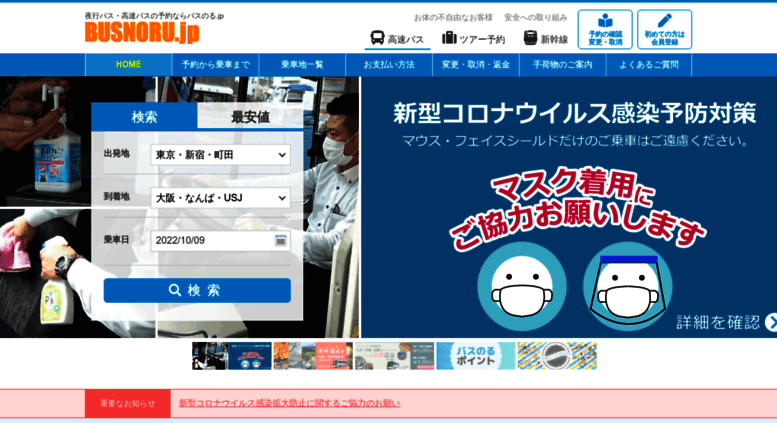Open the calendar picker icon

click(x=280, y=241)
